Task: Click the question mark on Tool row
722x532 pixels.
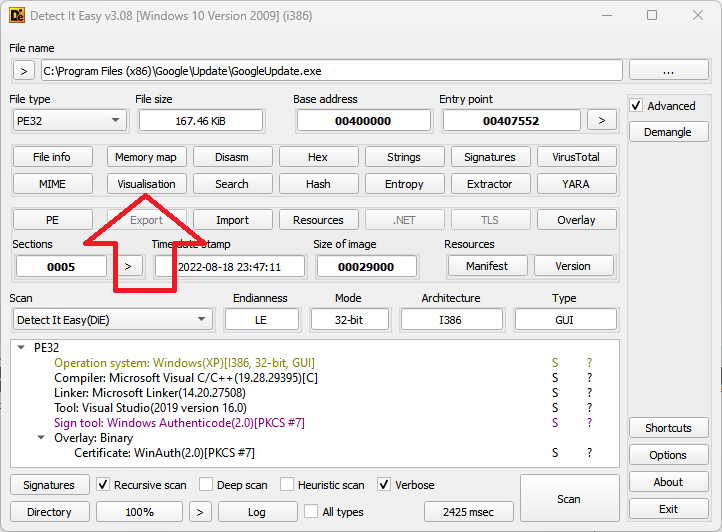Action: (589, 408)
